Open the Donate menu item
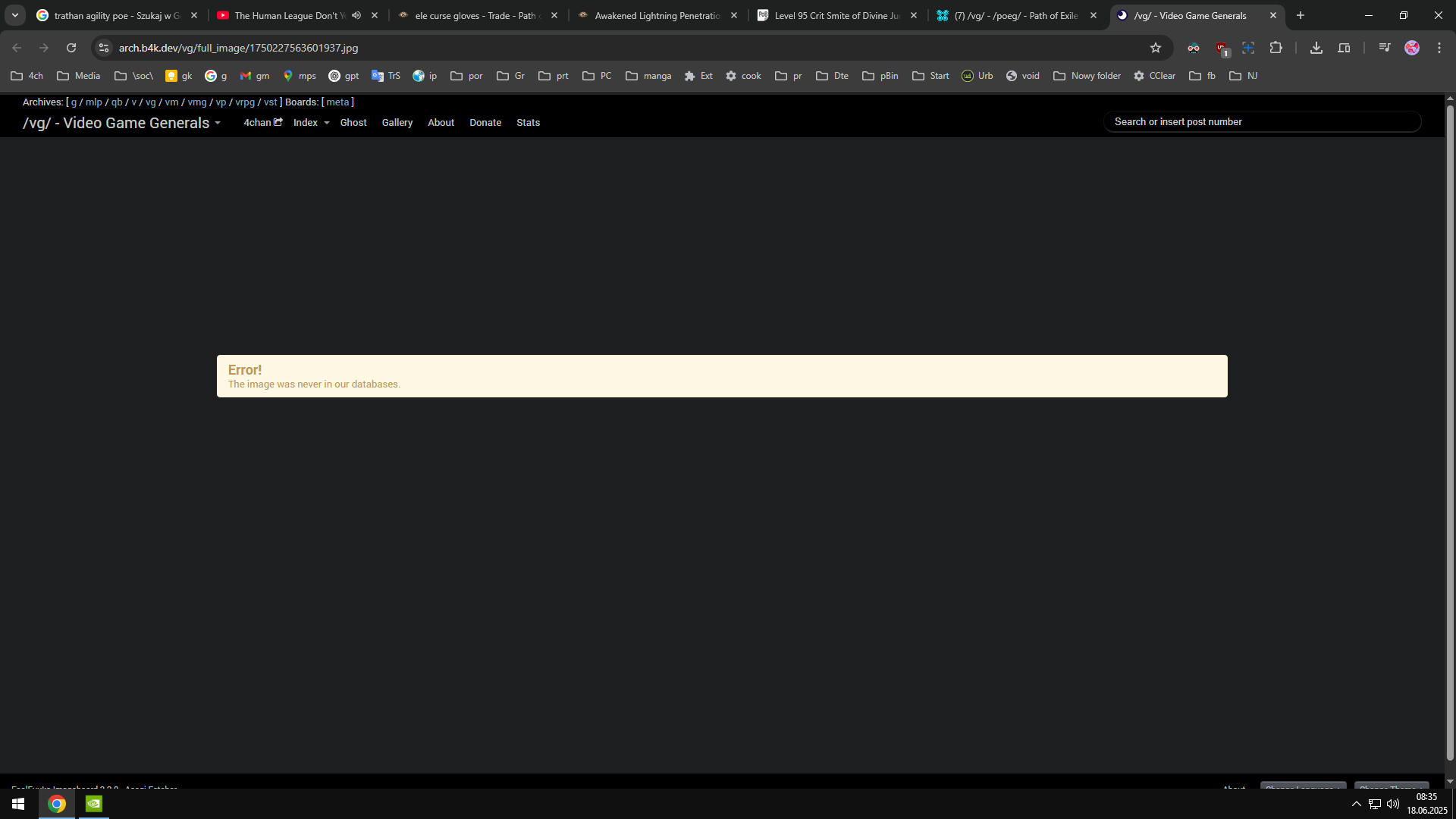1456x819 pixels. click(485, 123)
